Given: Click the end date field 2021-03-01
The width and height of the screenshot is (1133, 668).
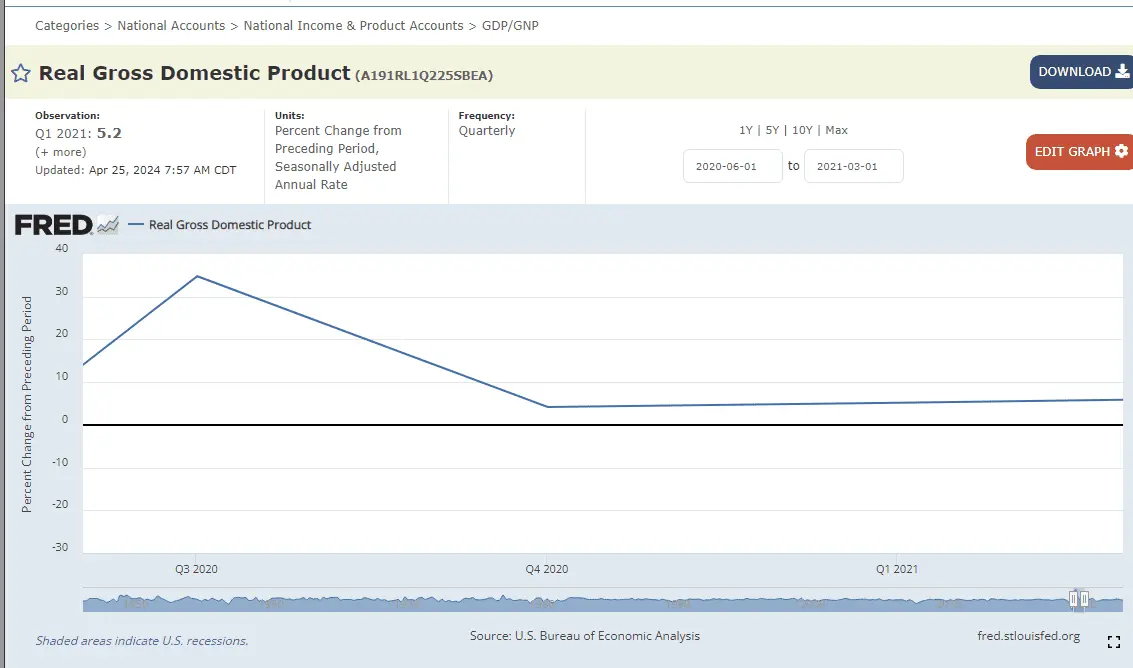Looking at the screenshot, I should coord(853,166).
